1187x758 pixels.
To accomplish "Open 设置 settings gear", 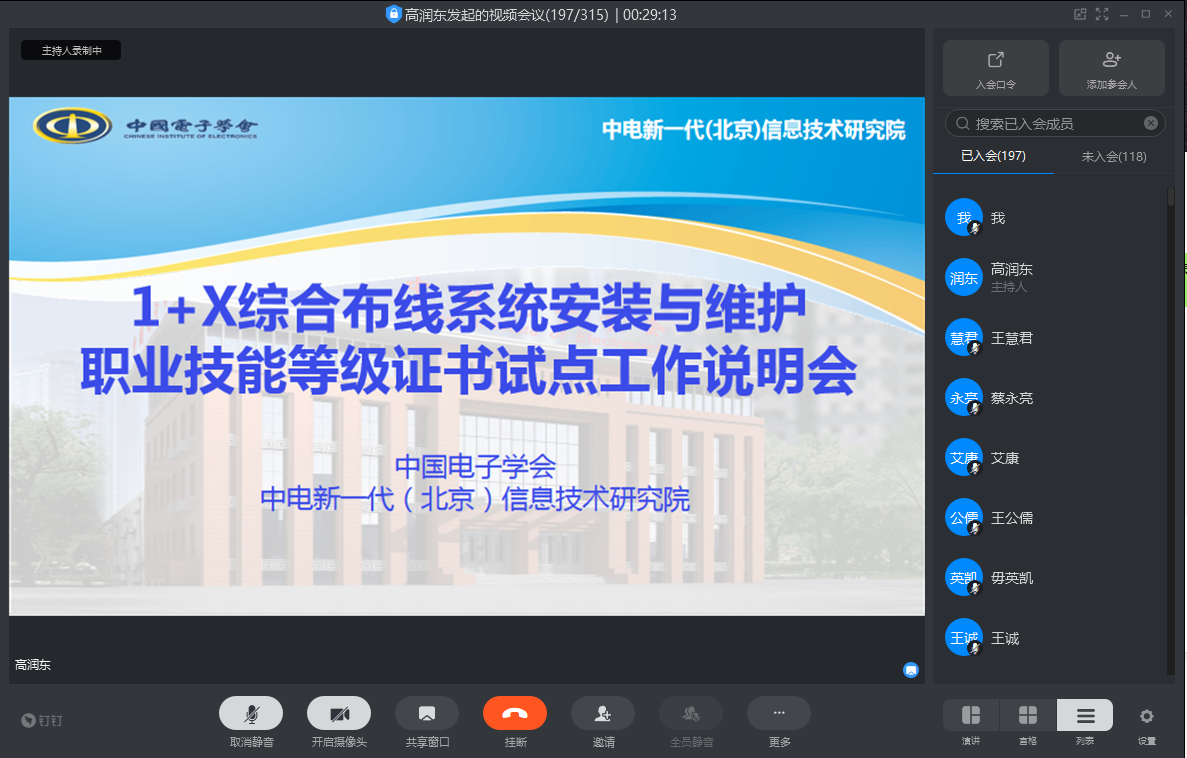I will 1146,716.
